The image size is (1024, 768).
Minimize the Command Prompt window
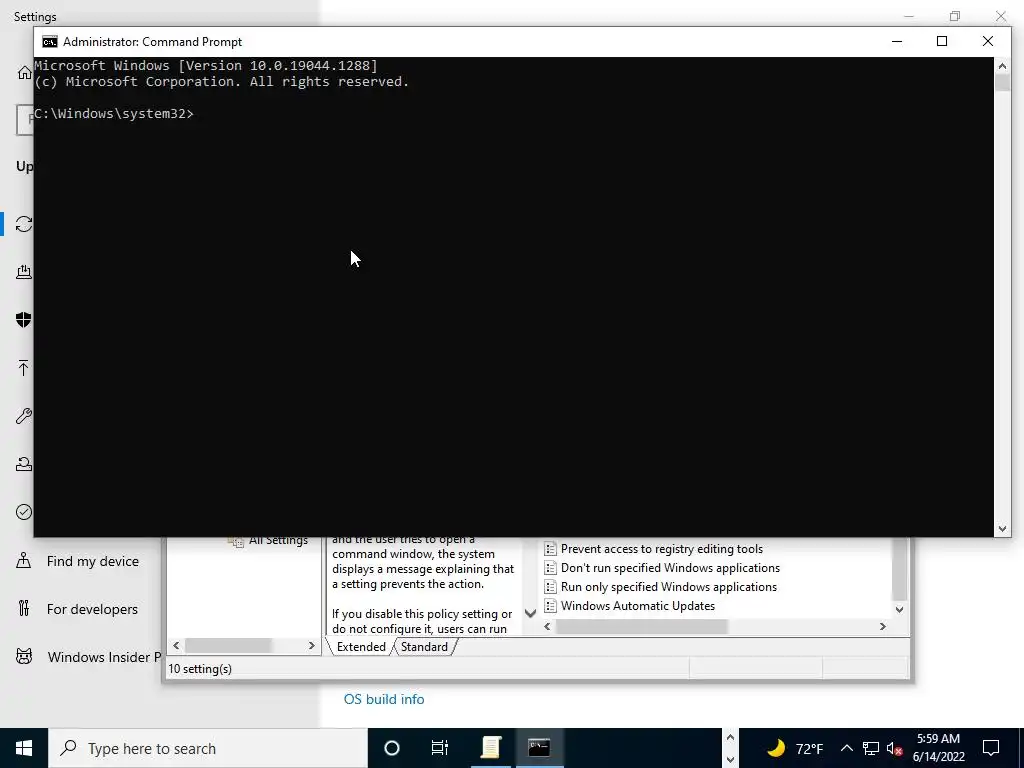pyautogui.click(x=897, y=41)
